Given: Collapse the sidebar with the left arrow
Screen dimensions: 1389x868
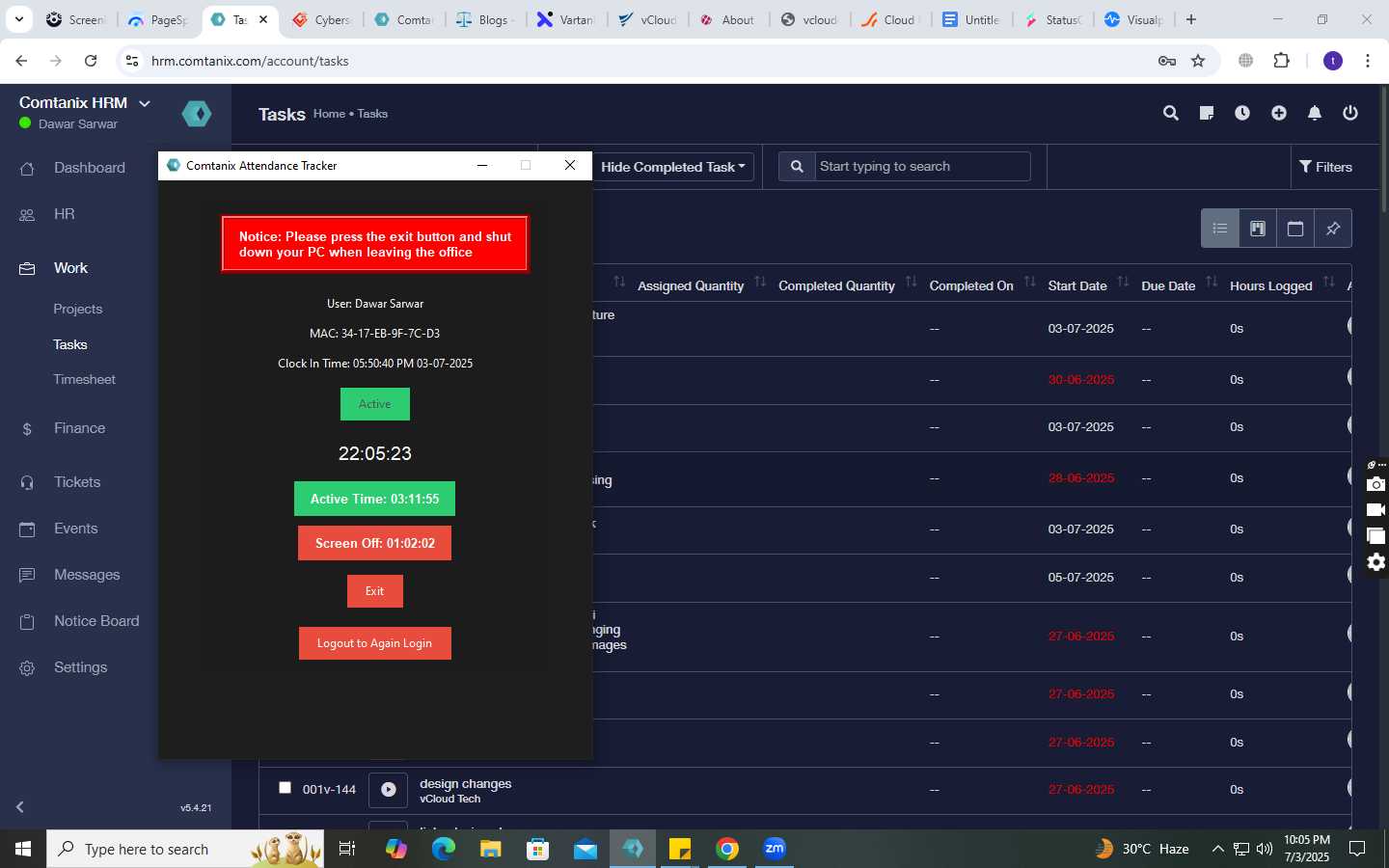Looking at the screenshot, I should (x=20, y=807).
